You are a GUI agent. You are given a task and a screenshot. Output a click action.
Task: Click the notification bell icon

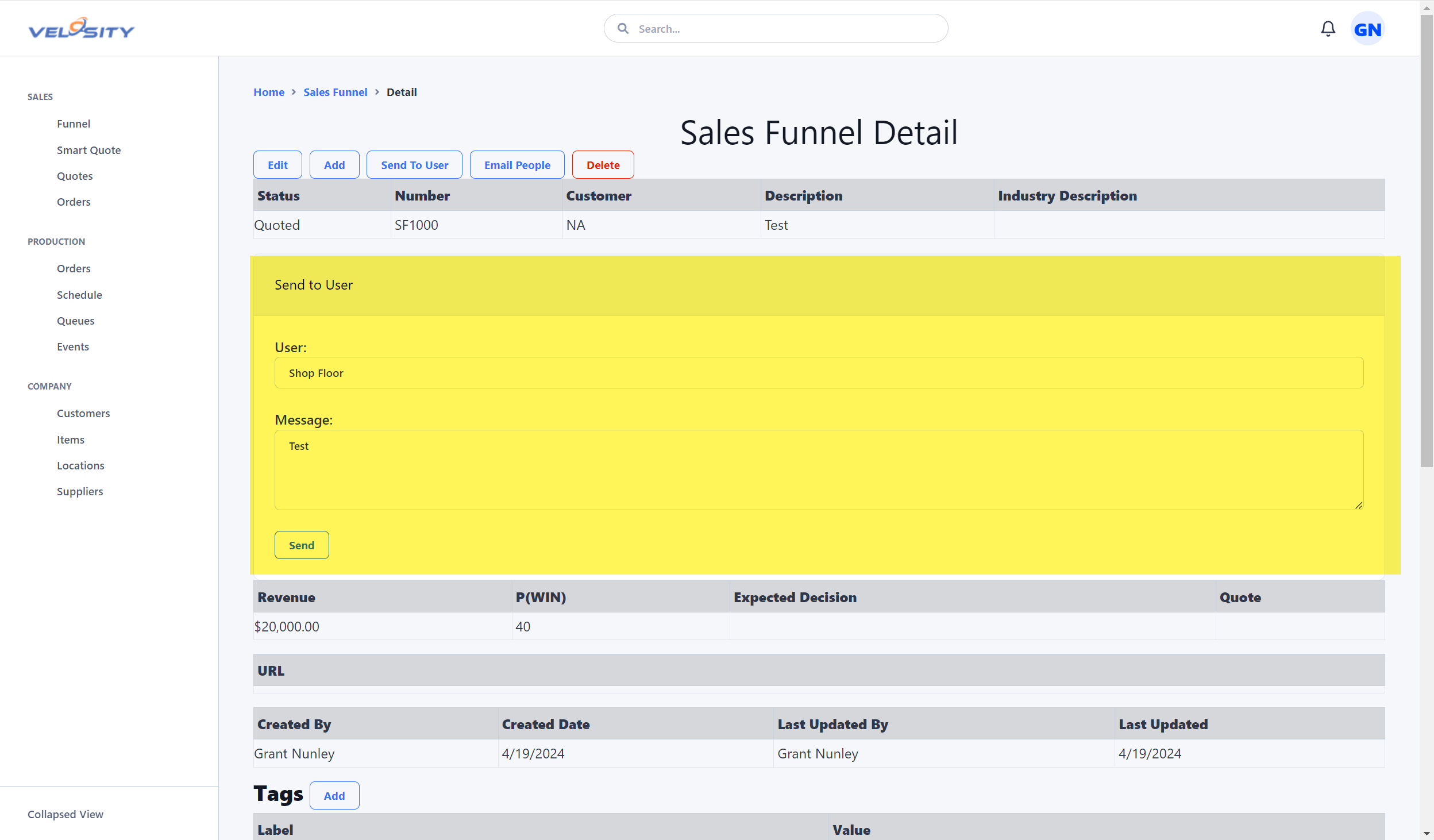(1328, 28)
